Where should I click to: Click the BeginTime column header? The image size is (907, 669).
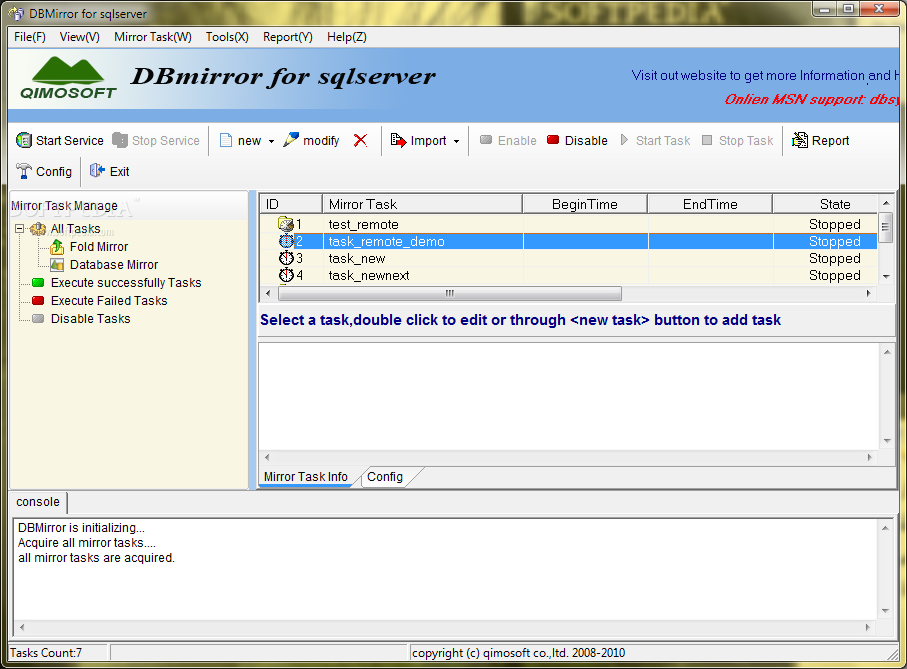coord(585,204)
